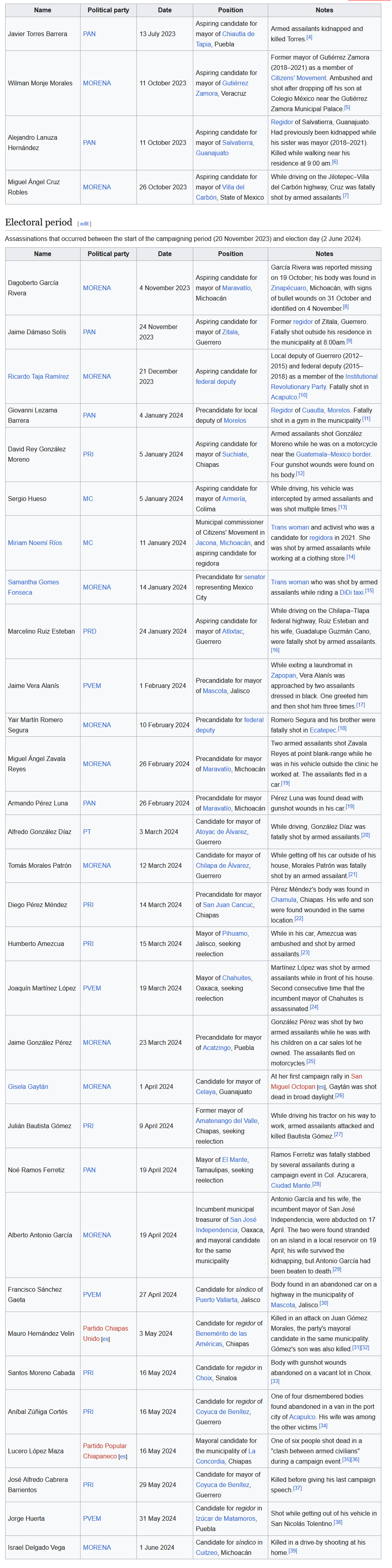Open reference 39 in Israel Delgado Vega's notes
The width and height of the screenshot is (392, 1568).
pyautogui.click(x=292, y=1551)
